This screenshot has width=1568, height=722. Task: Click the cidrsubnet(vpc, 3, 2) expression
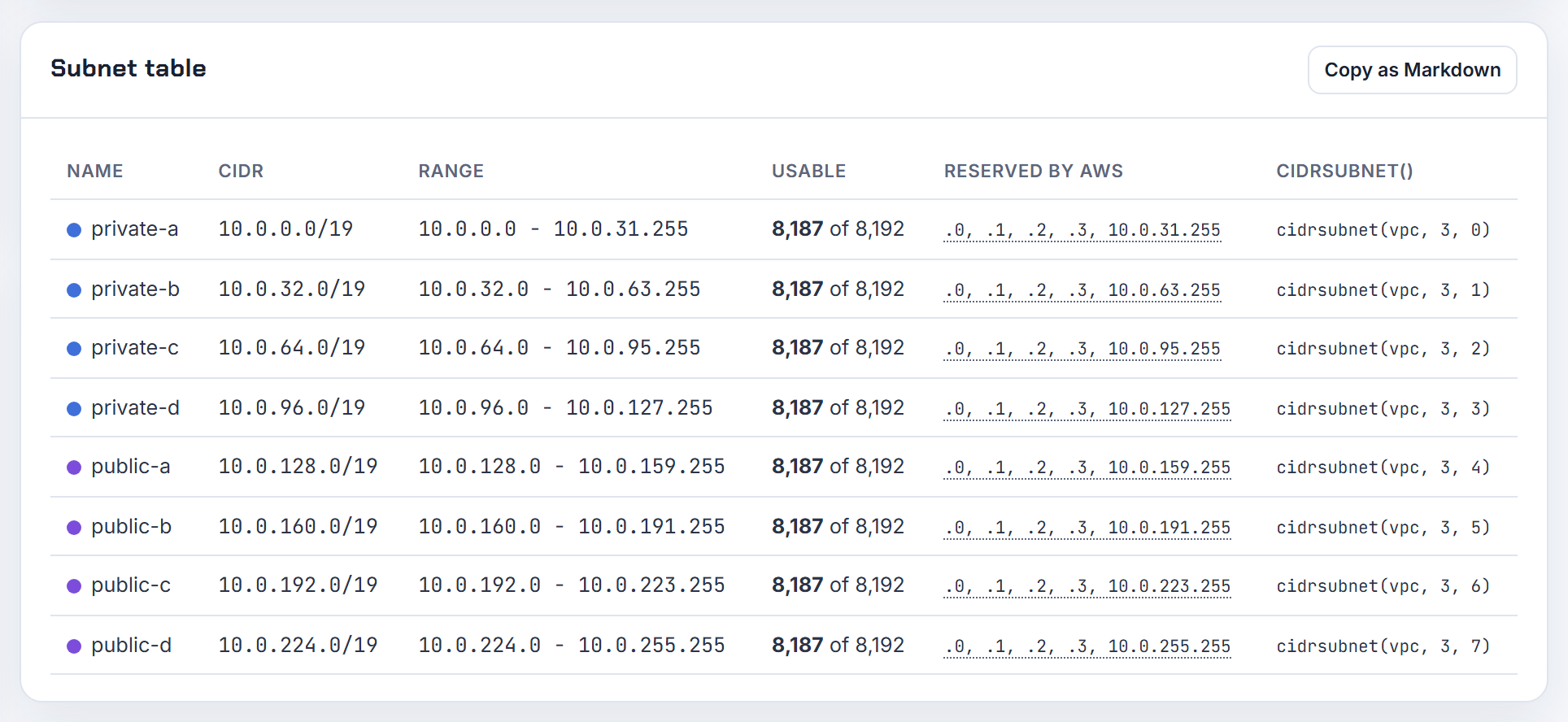[1383, 349]
